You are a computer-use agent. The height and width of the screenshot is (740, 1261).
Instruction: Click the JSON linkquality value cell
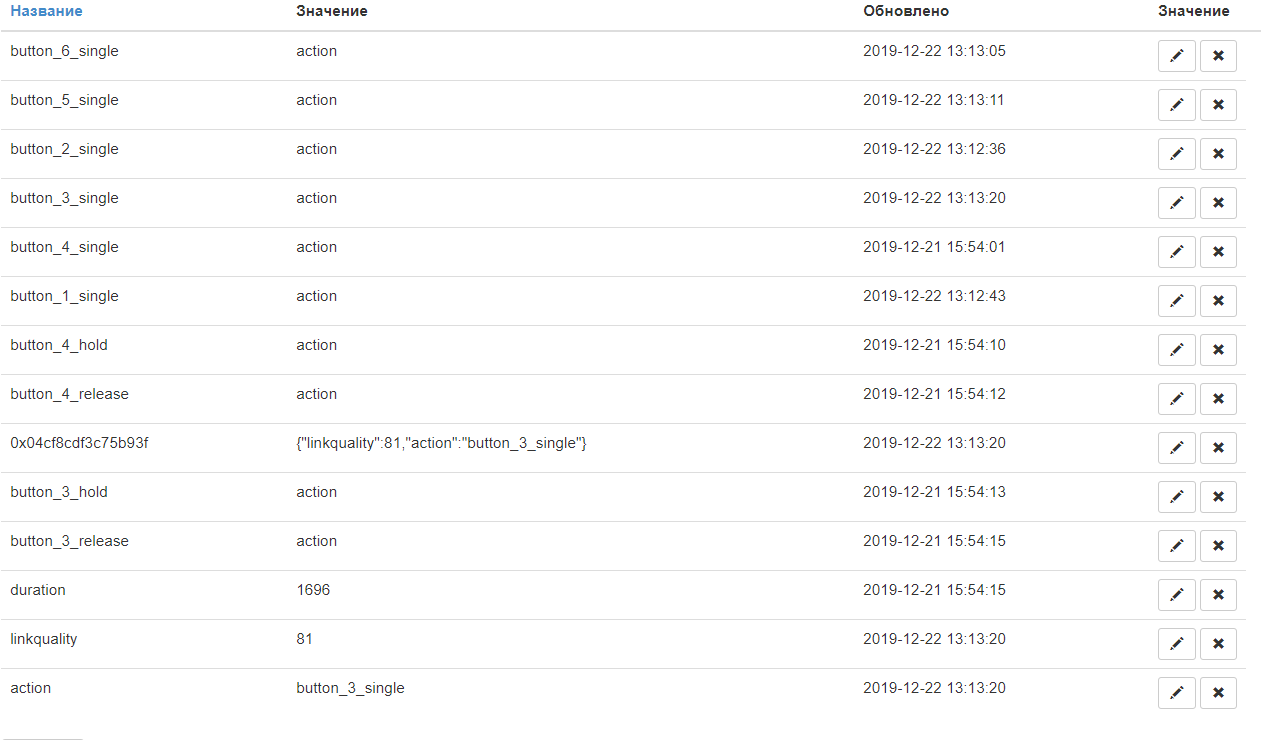click(440, 443)
